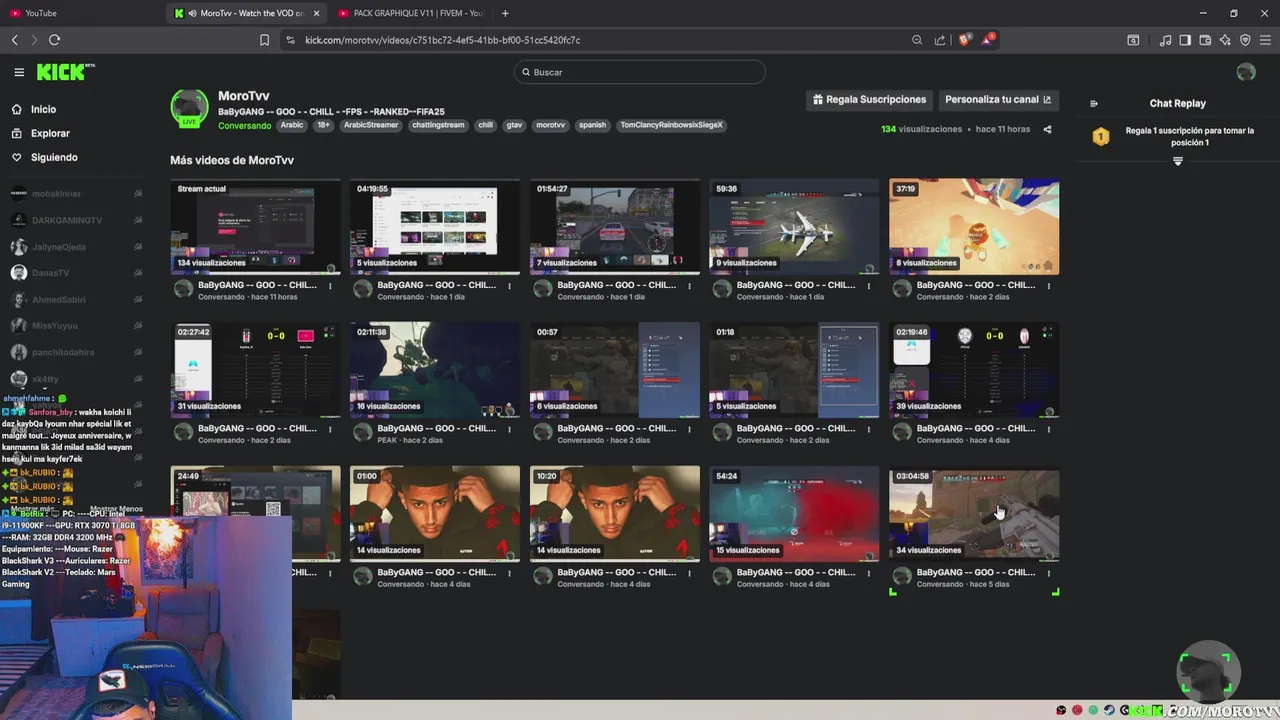Click the Siguiendo heart icon

[17, 157]
